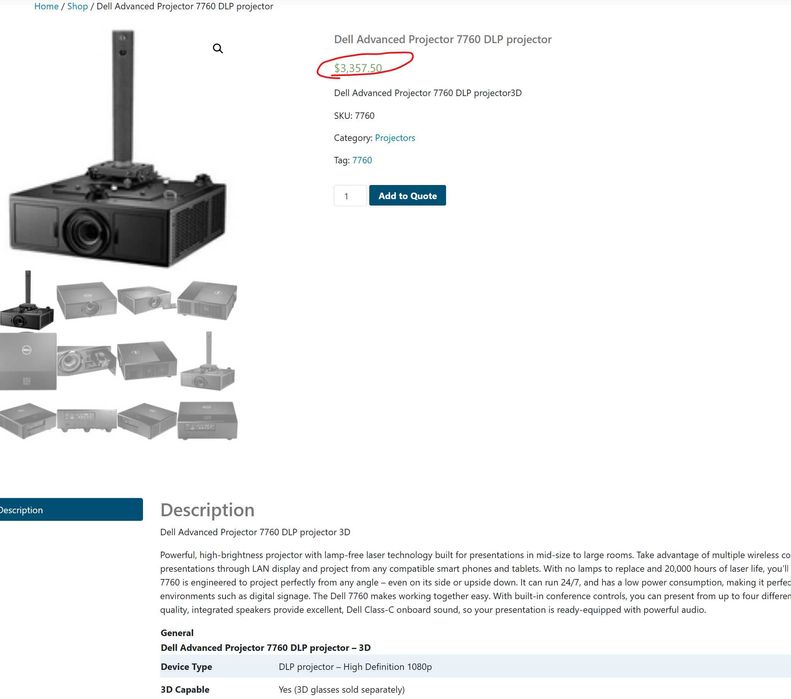Click the General table heading

click(177, 632)
